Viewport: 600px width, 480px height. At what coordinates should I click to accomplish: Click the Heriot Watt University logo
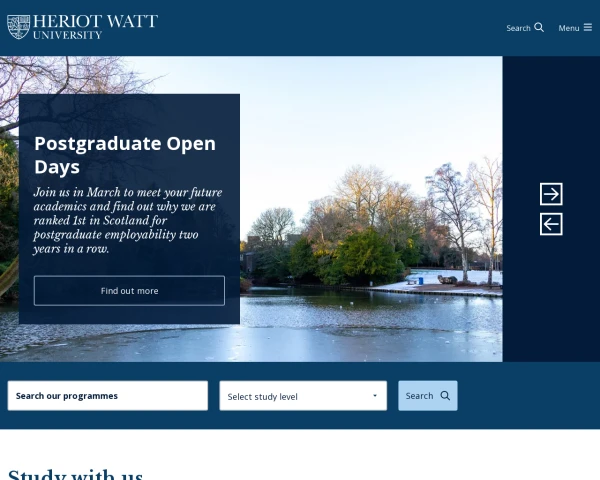82,27
